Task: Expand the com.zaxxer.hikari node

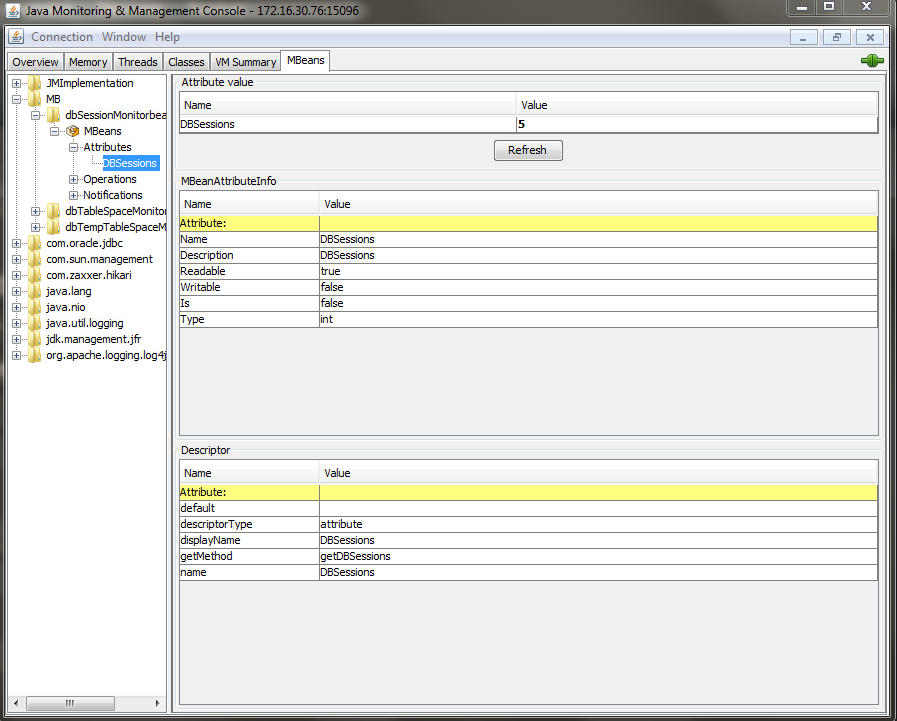Action: tap(16, 275)
